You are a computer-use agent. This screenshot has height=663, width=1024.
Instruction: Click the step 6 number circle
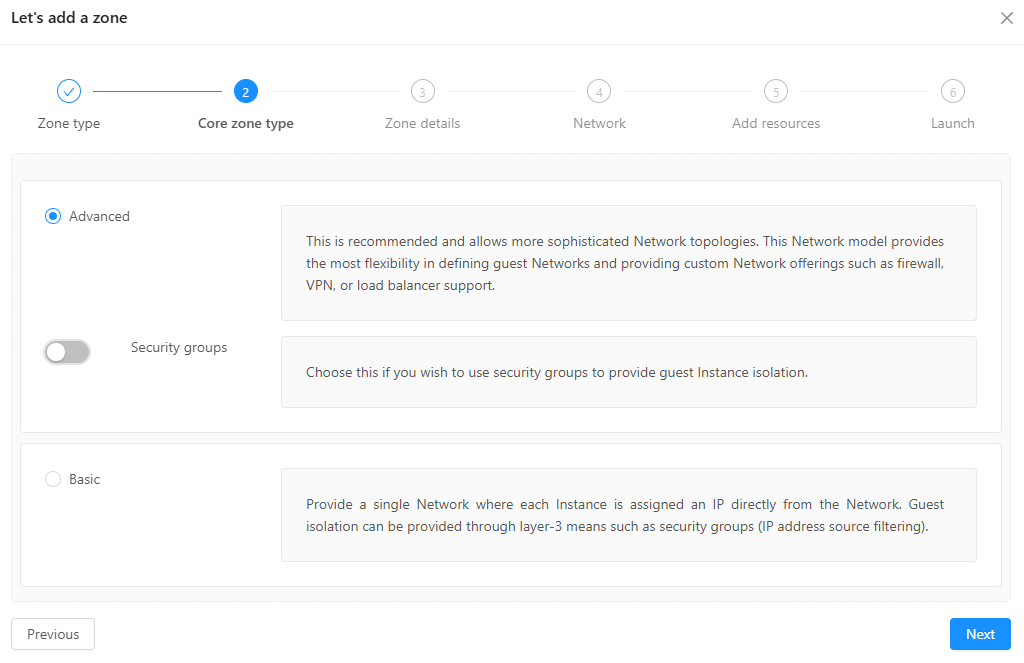coord(952,92)
